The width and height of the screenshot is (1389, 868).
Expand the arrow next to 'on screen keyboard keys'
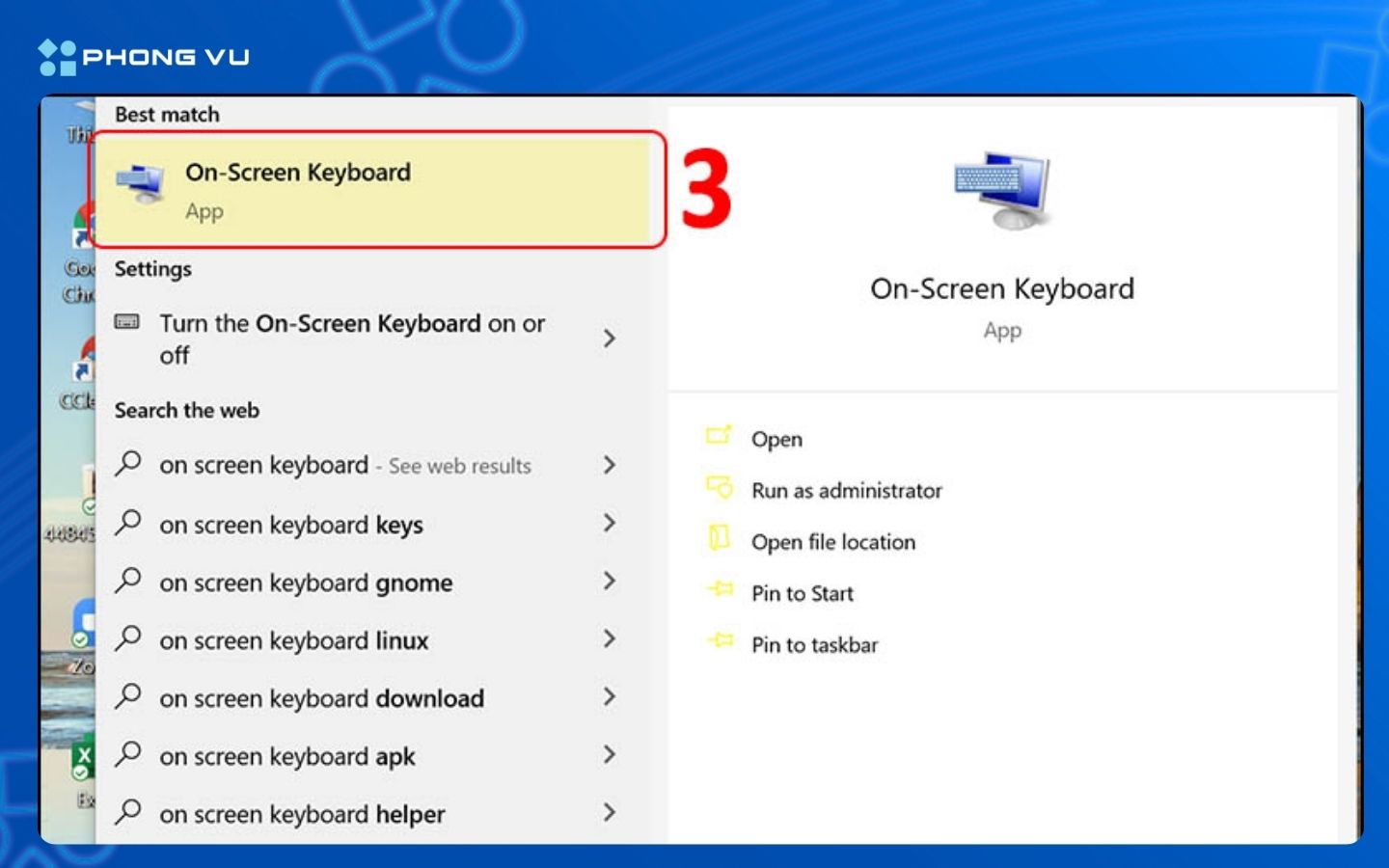click(x=610, y=523)
